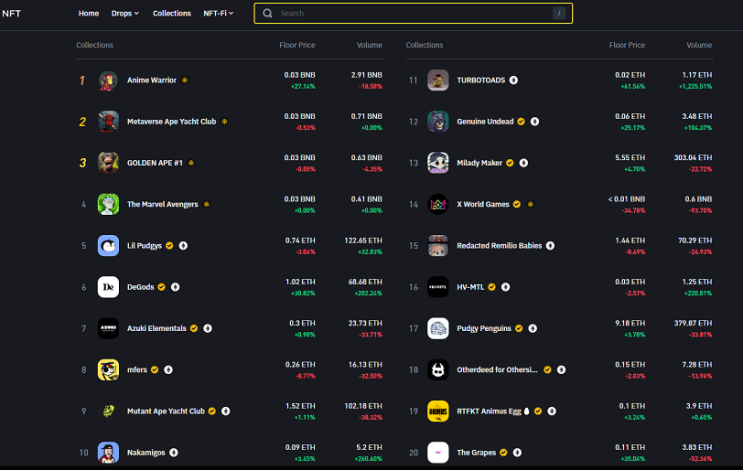Expand the Drops dropdown menu
The image size is (743, 470).
pos(125,13)
